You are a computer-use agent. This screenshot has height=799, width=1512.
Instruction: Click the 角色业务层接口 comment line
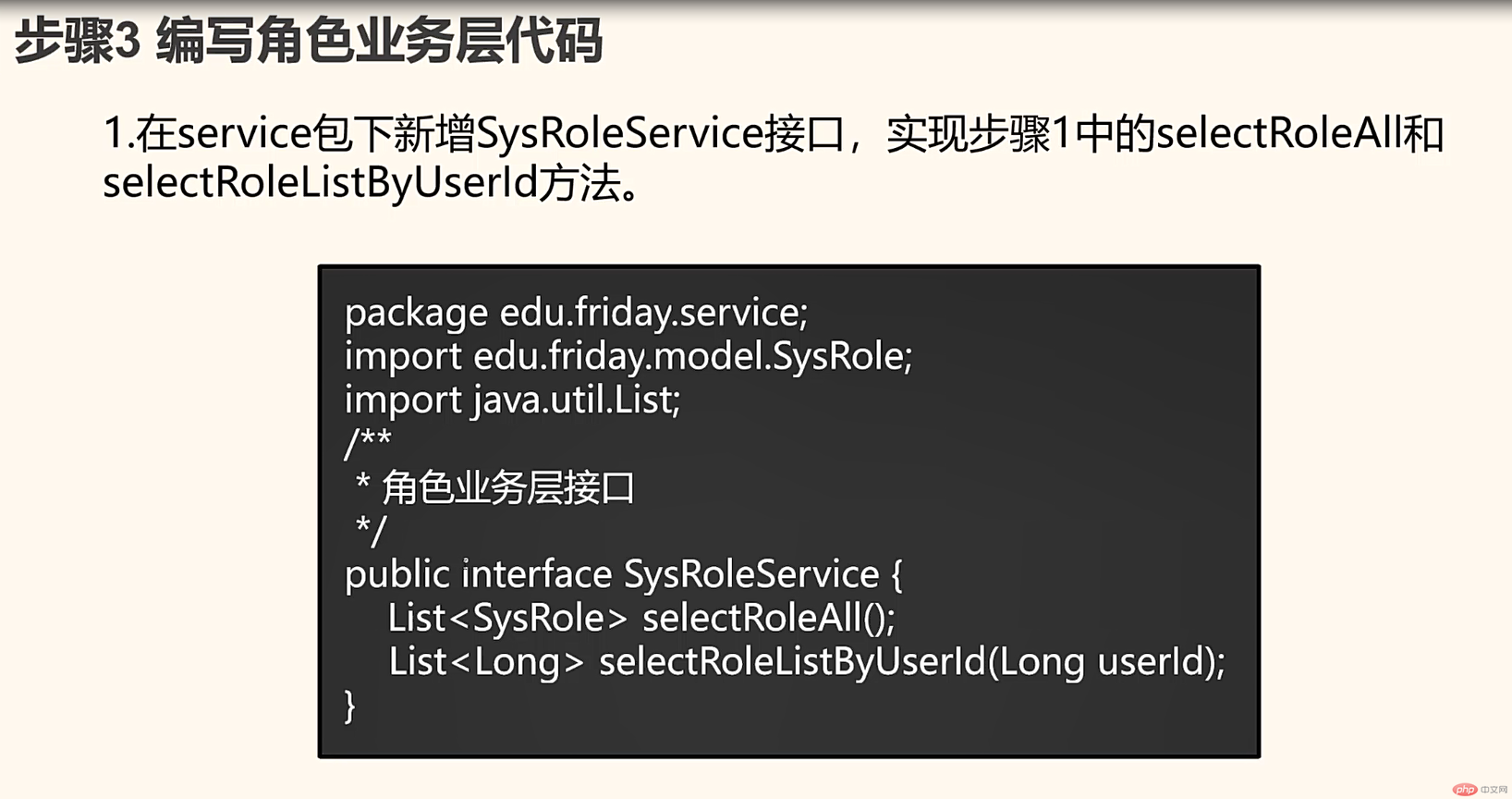click(x=495, y=487)
